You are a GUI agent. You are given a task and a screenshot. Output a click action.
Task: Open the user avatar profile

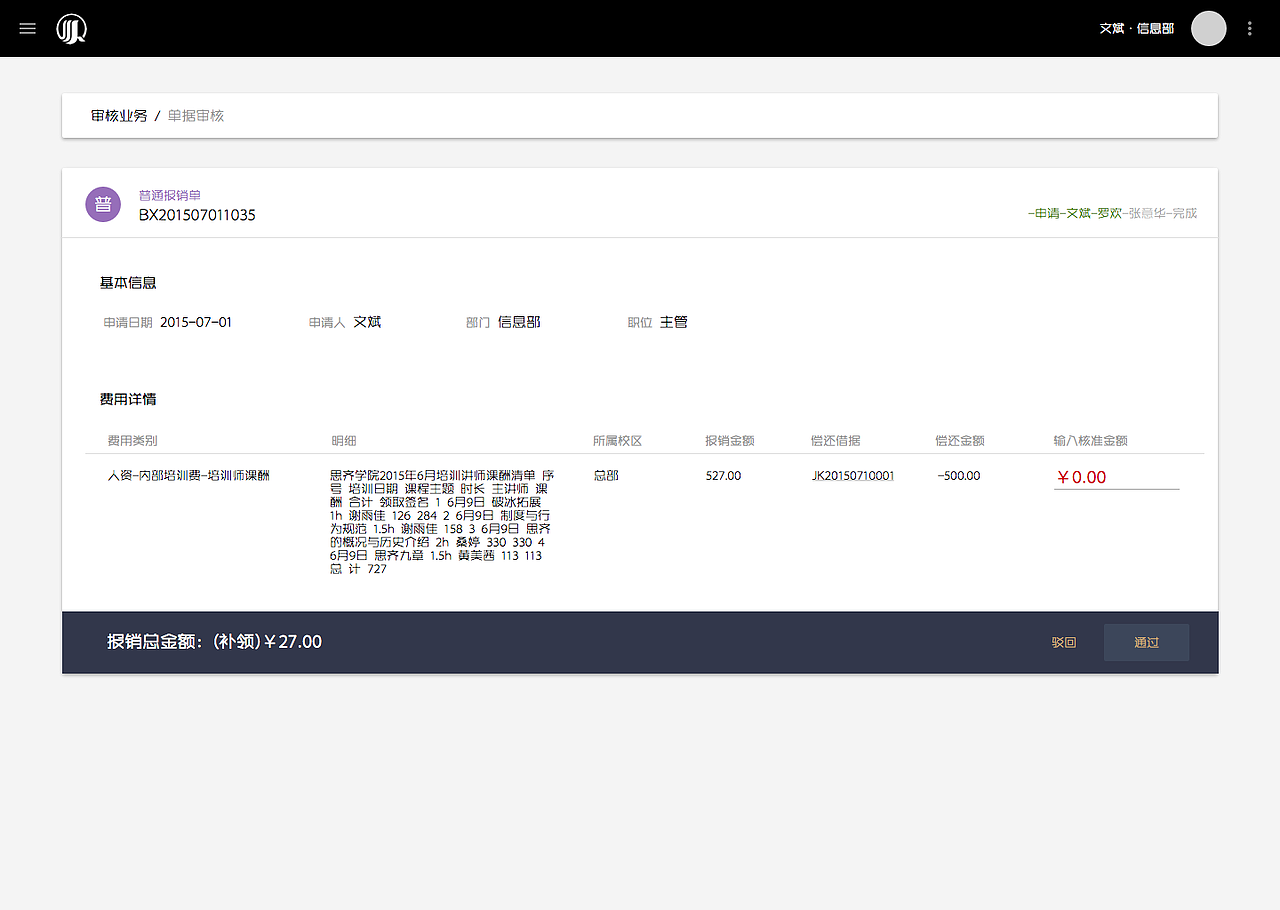[1208, 29]
